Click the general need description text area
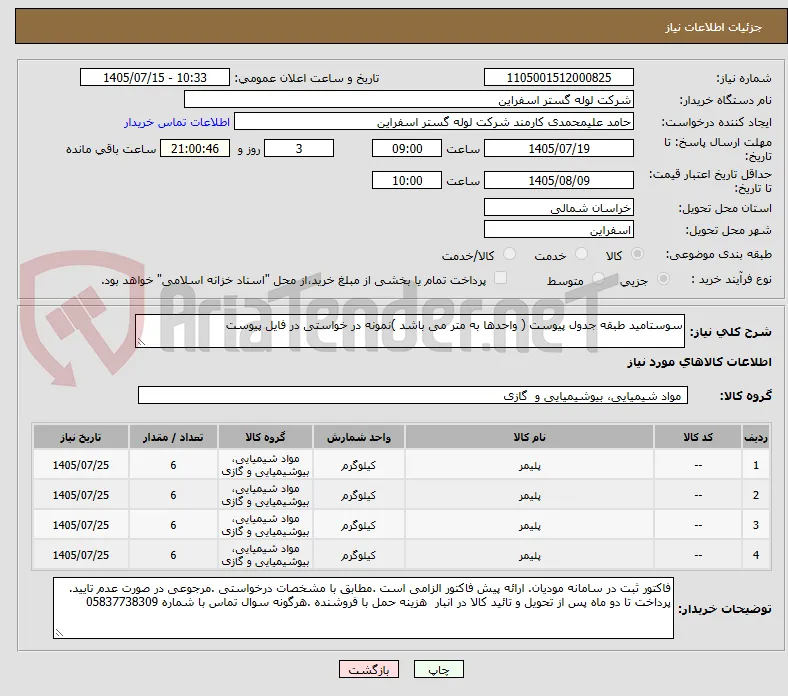The height and width of the screenshot is (696, 788). 410,331
